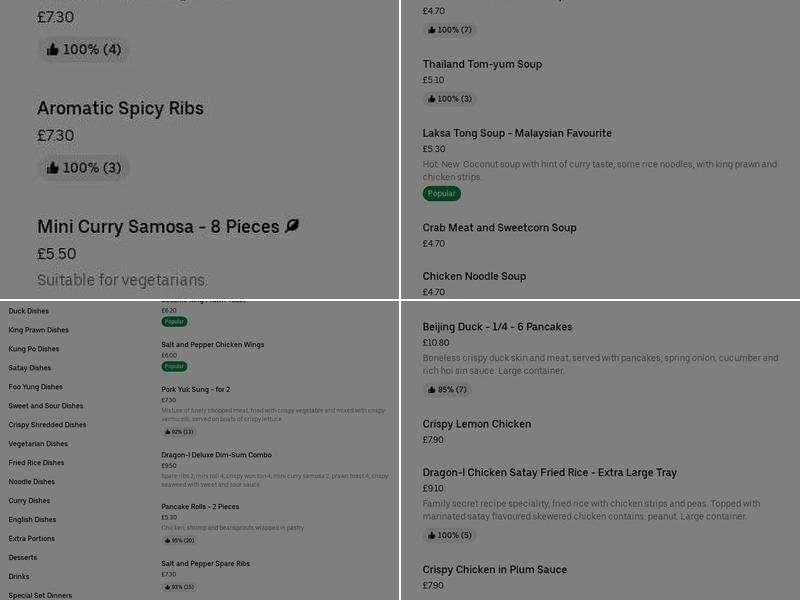Click the vegetarian leaf icon beside Mini Curry Samosa
This screenshot has height=600, width=800.
tap(292, 227)
